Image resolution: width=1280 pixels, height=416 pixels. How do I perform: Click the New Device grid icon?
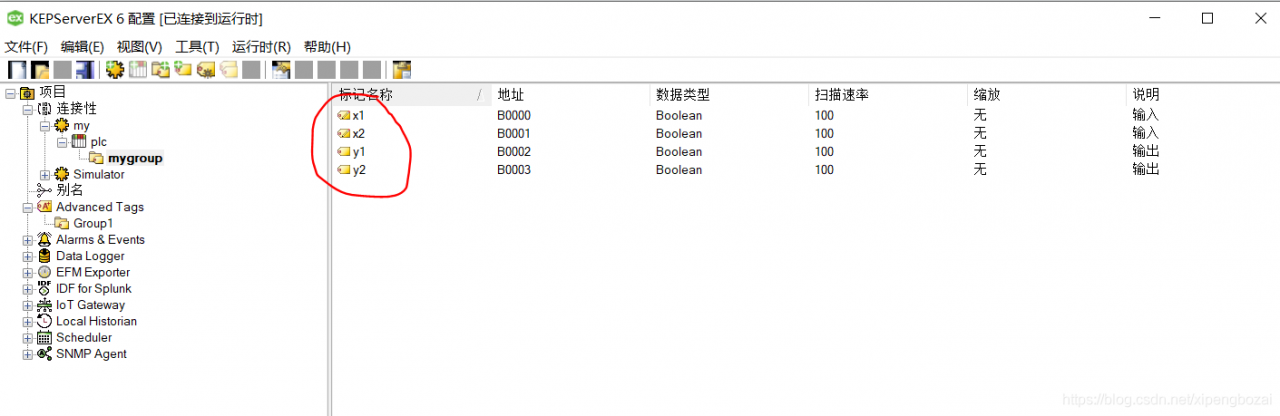[x=137, y=69]
